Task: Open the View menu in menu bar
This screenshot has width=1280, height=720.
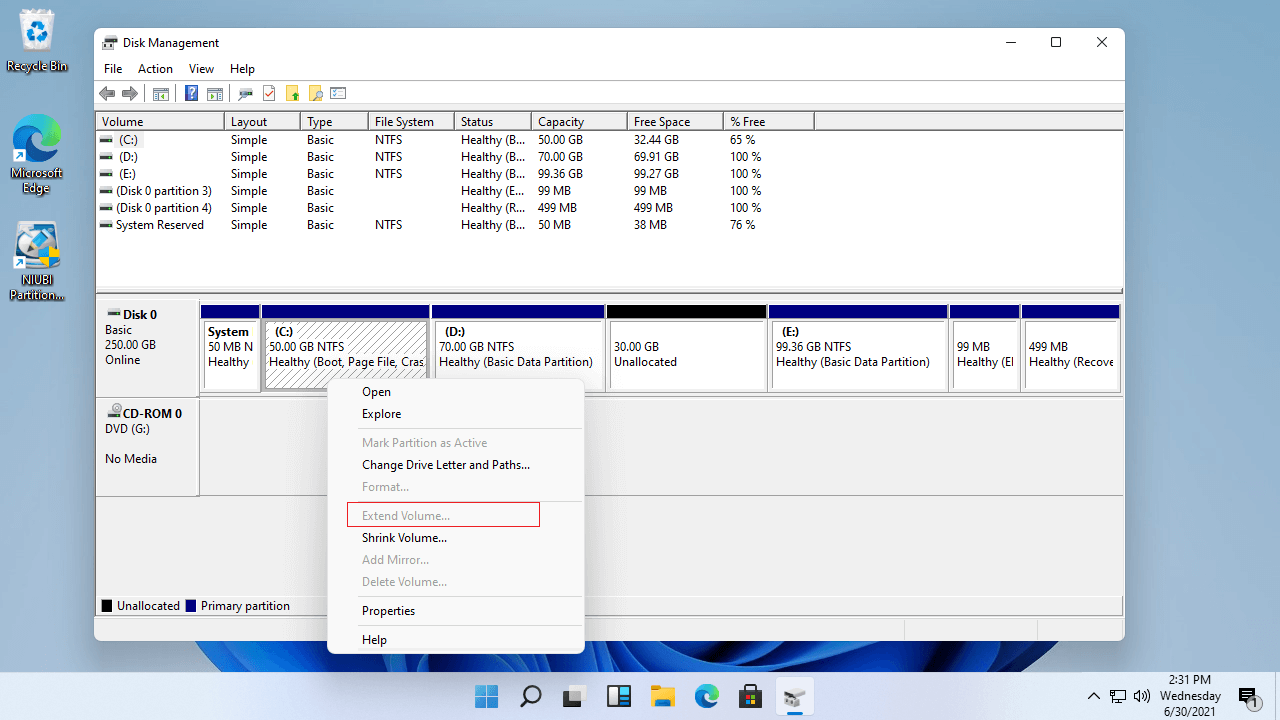Action: pos(201,69)
